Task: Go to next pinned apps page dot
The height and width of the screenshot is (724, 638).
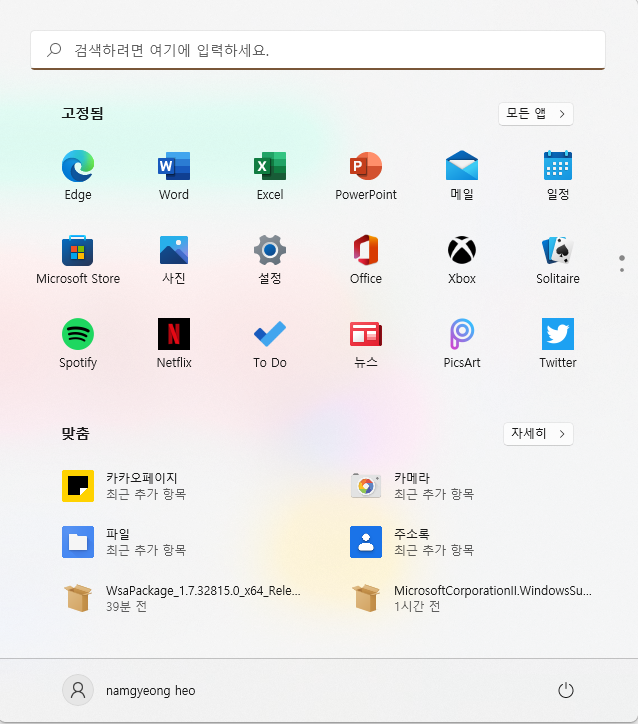Action: click(x=622, y=270)
